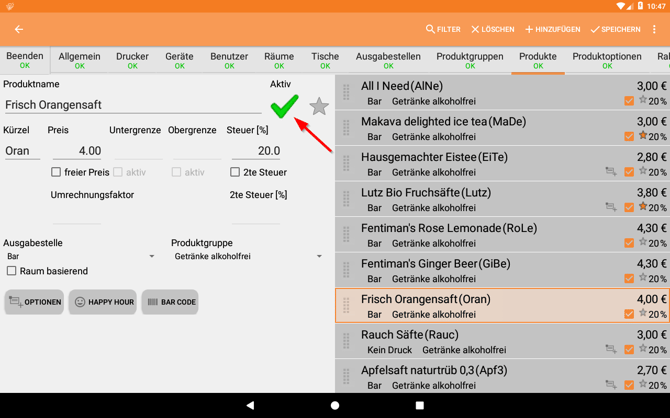Open the Filter search option
The image size is (670, 418).
click(x=443, y=30)
